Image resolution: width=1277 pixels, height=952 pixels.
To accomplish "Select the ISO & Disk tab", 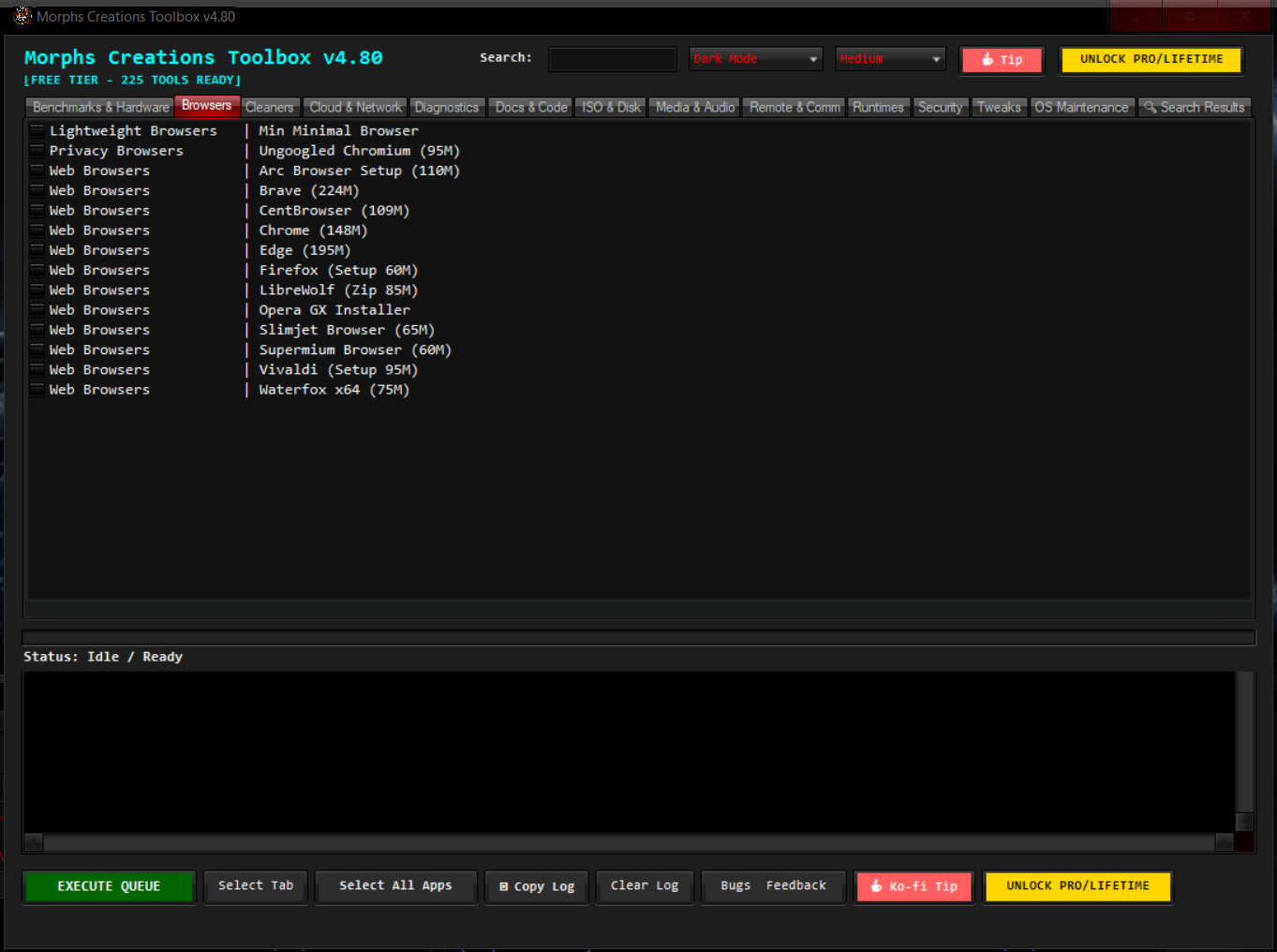I will [611, 108].
